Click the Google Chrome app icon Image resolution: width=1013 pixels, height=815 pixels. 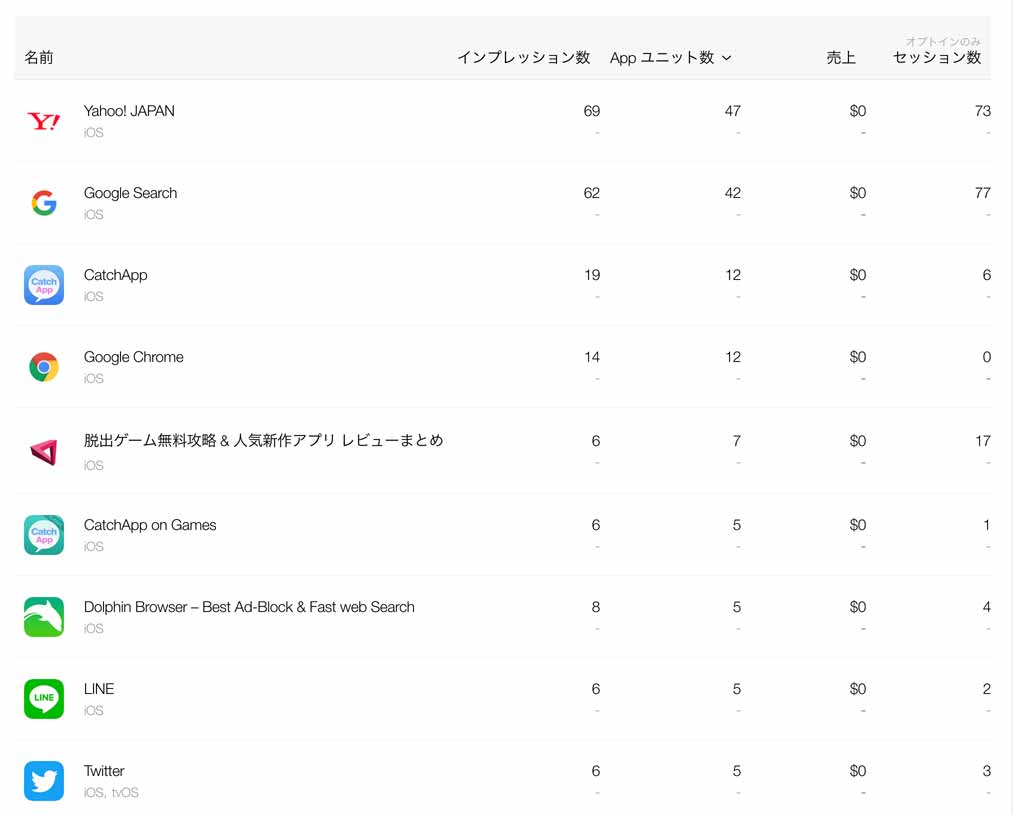44,367
